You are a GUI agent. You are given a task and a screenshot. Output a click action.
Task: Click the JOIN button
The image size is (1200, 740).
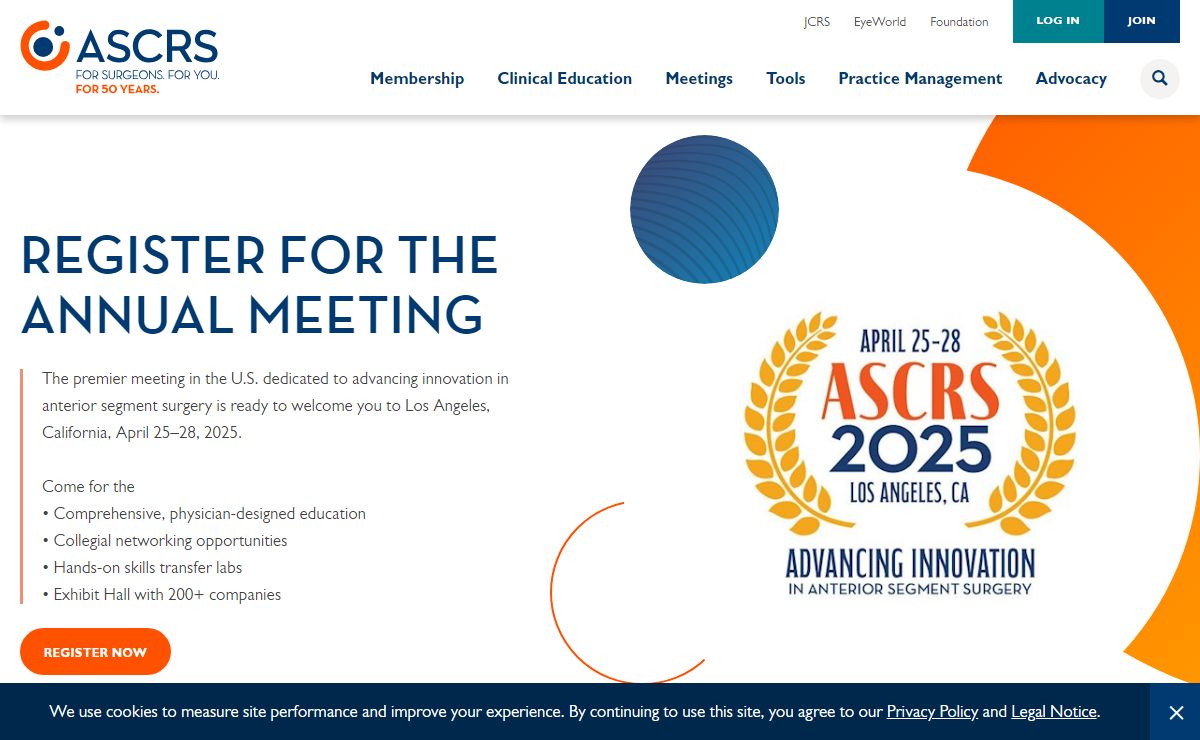click(x=1142, y=21)
